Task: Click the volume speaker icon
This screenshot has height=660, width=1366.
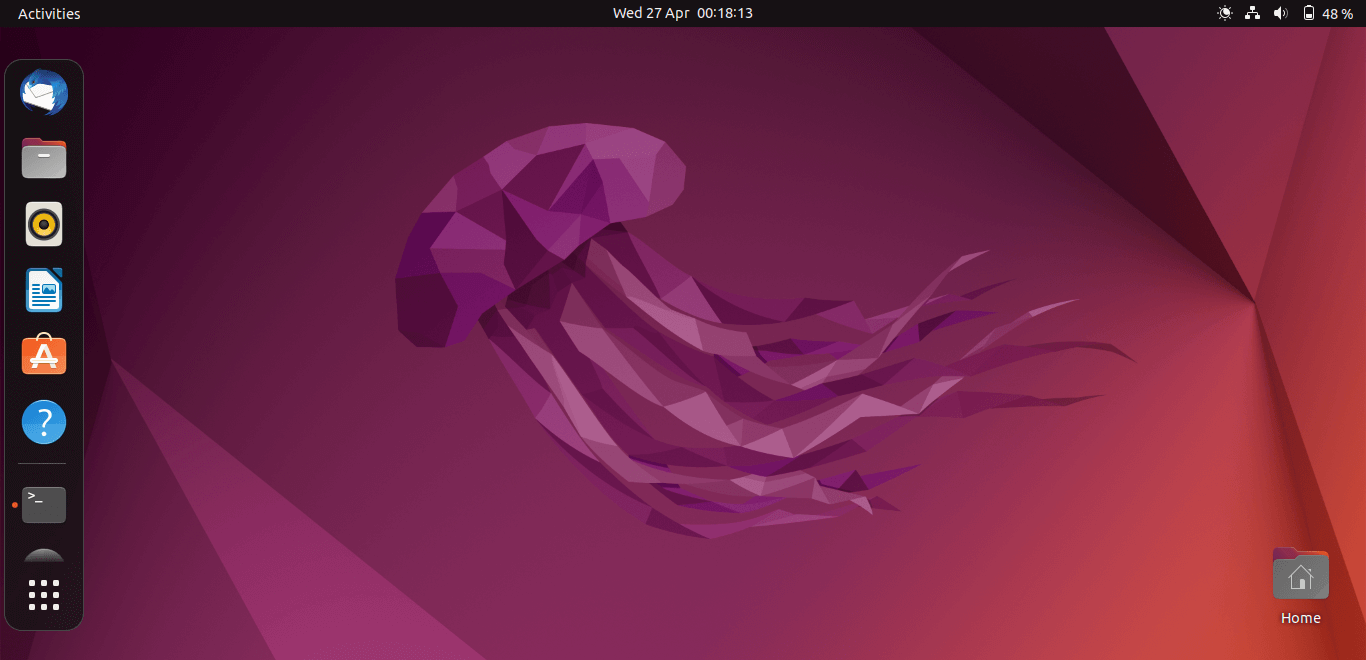Action: 1280,13
